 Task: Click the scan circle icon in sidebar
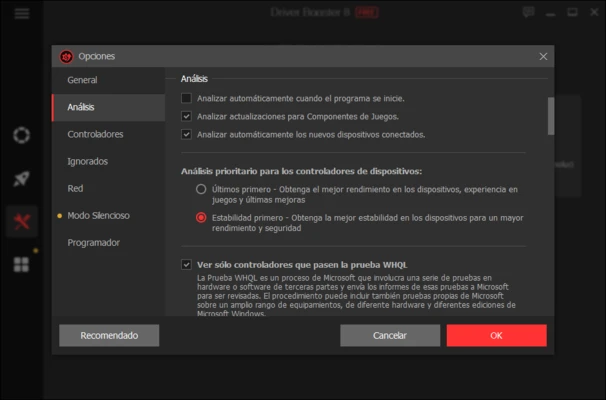tap(21, 135)
